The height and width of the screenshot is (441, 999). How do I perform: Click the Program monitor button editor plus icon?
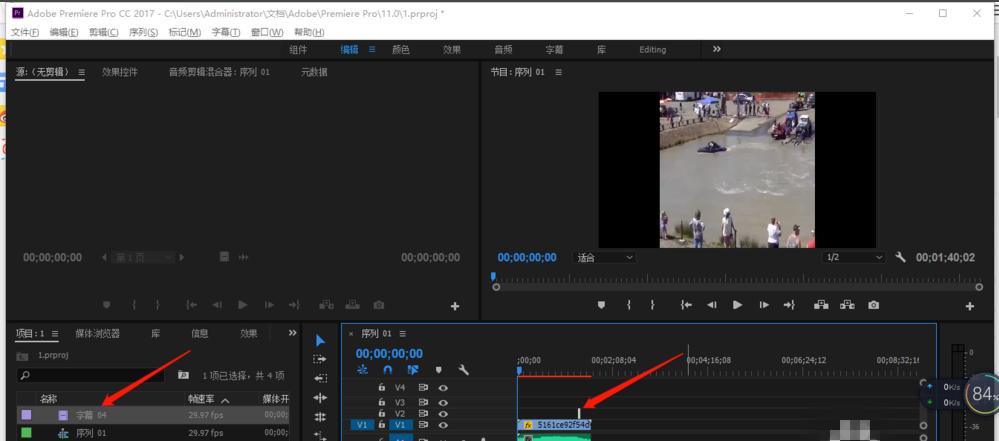coord(969,306)
